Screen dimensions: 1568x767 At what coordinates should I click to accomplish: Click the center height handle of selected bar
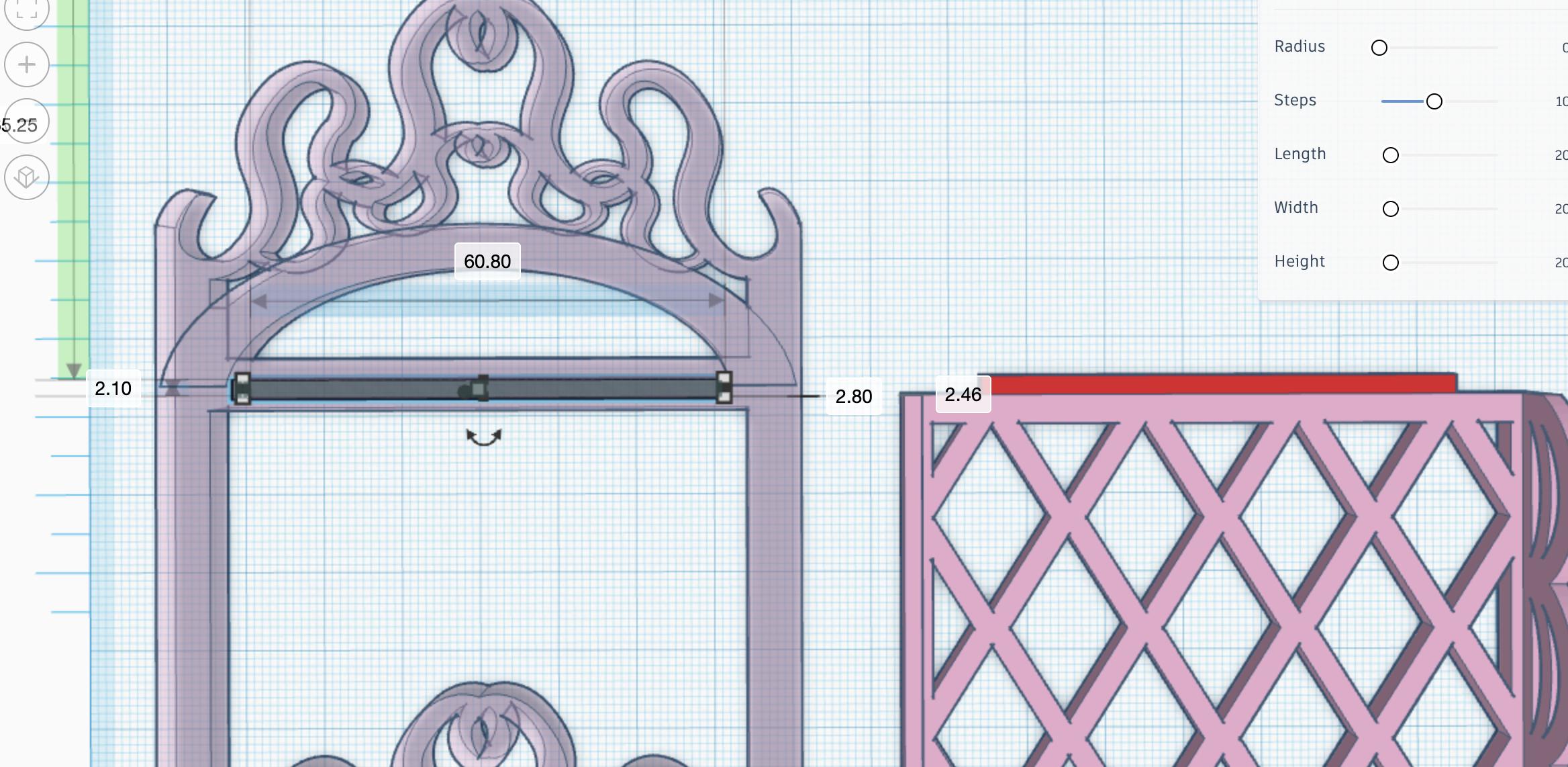(479, 389)
